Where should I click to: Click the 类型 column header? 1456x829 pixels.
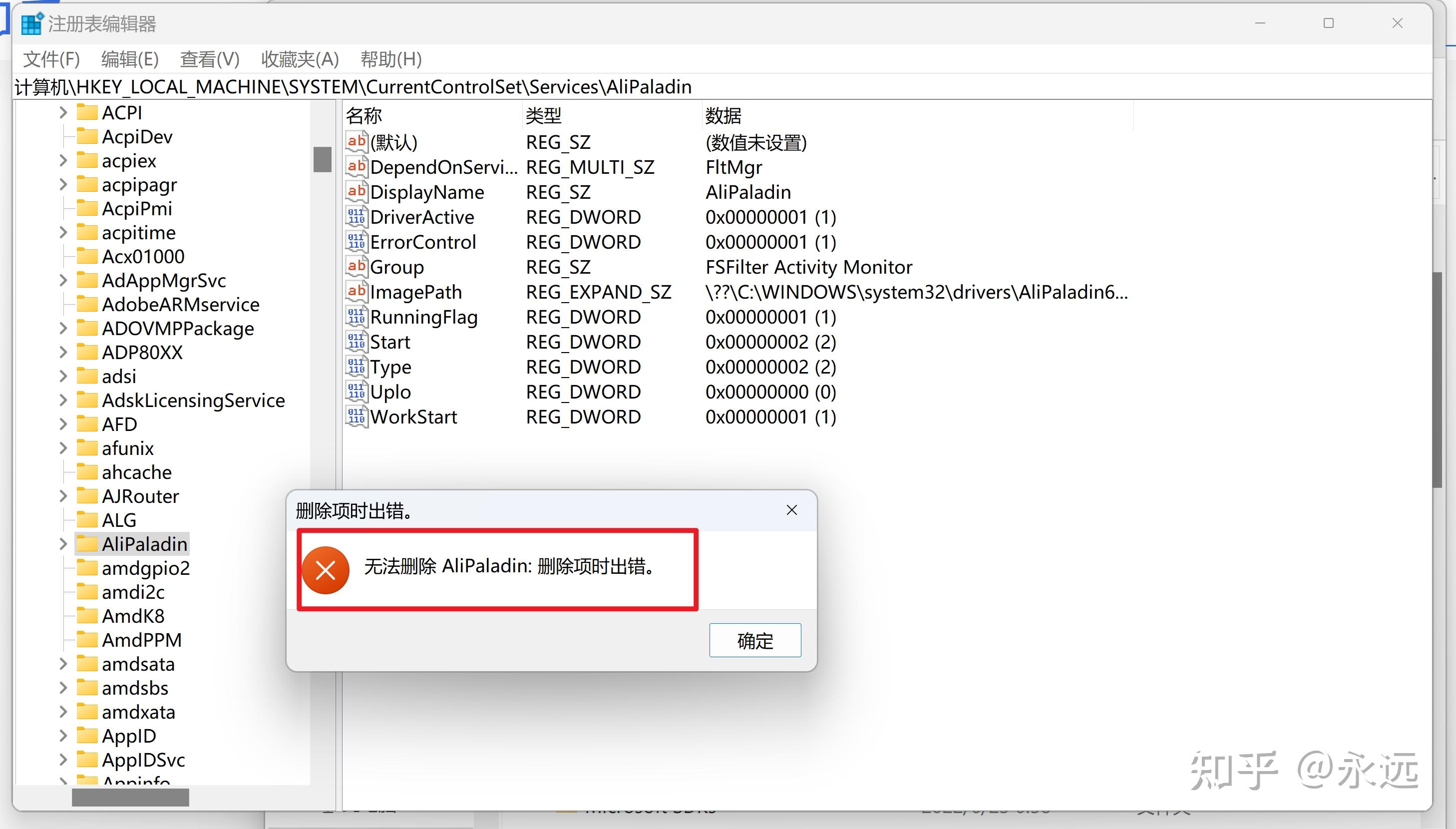coord(612,115)
